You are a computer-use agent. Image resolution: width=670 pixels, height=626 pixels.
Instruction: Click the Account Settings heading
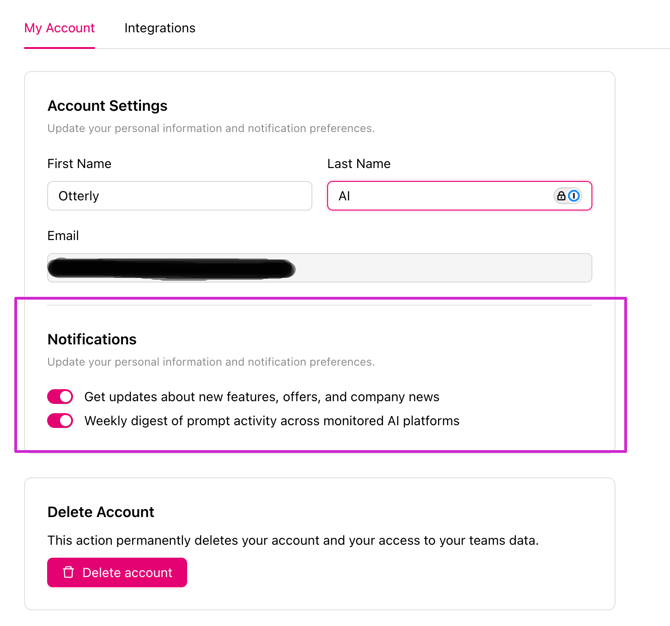point(107,106)
